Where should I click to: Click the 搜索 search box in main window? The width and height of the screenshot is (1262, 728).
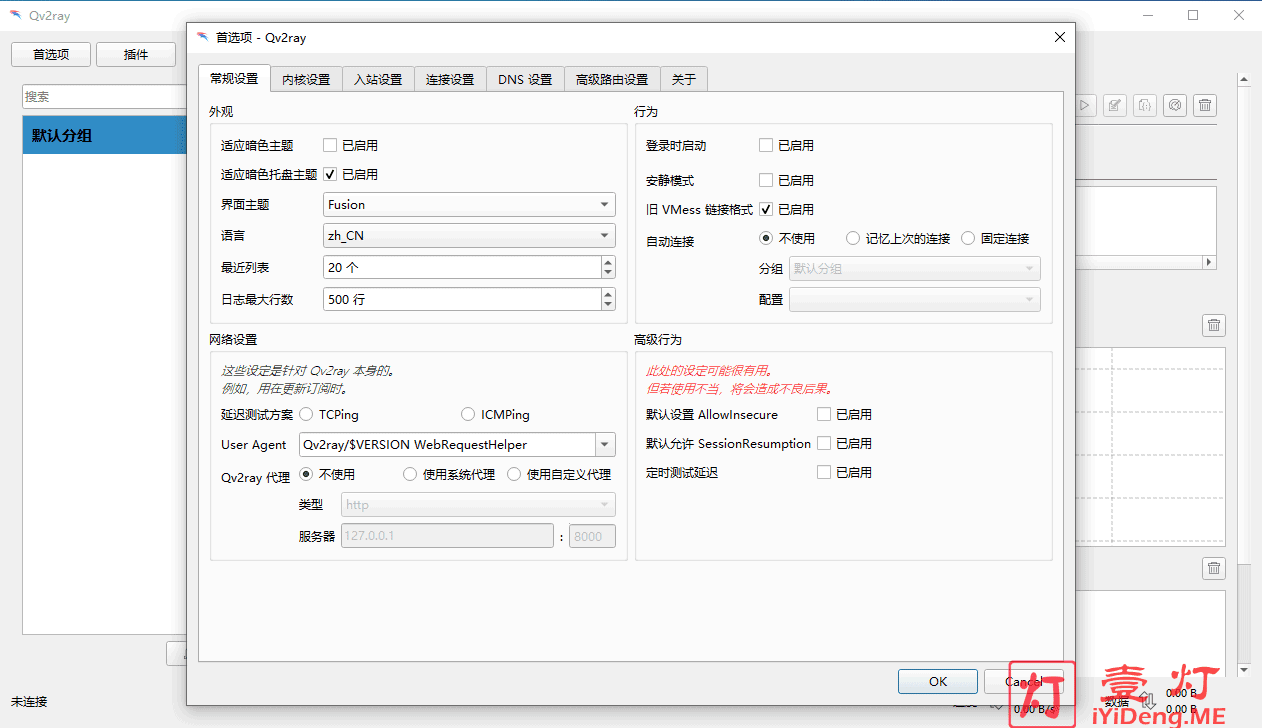coord(104,97)
